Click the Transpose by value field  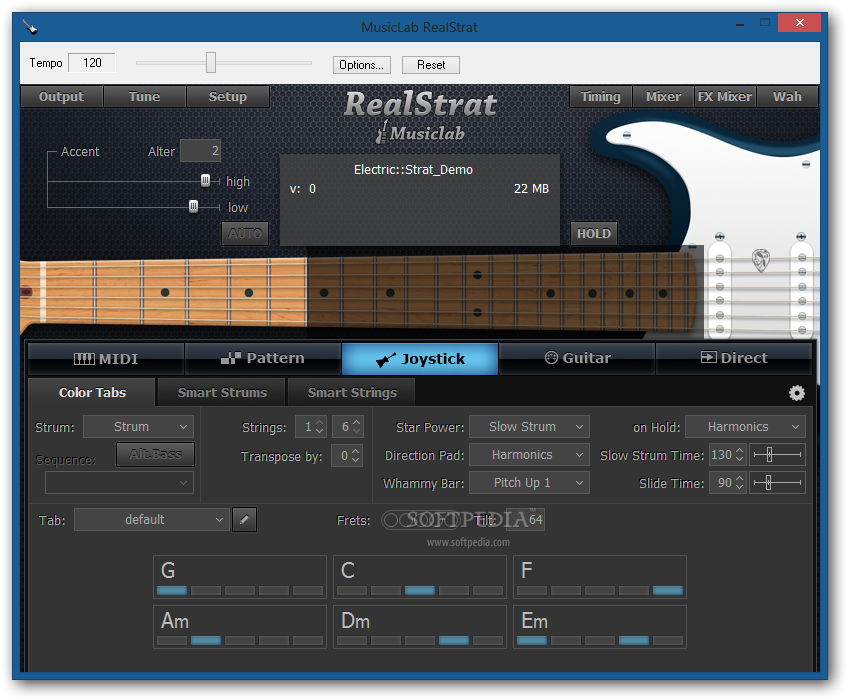(x=346, y=456)
